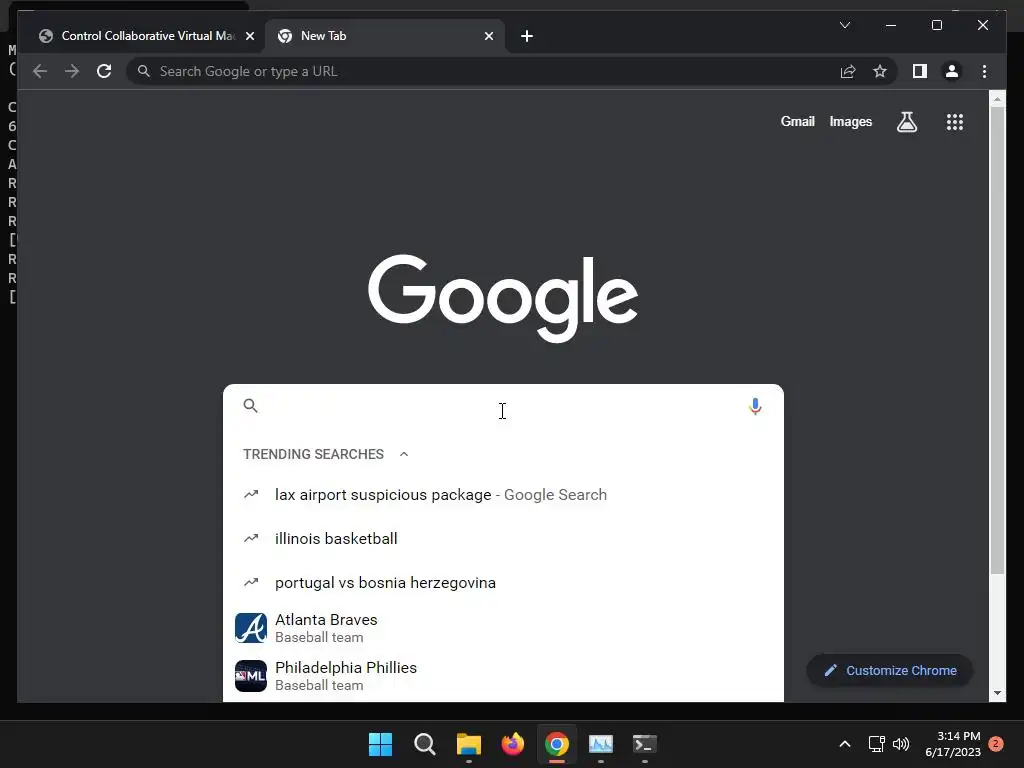Image resolution: width=1024 pixels, height=768 pixels.
Task: Bookmark this tab with the star icon
Action: pos(880,71)
